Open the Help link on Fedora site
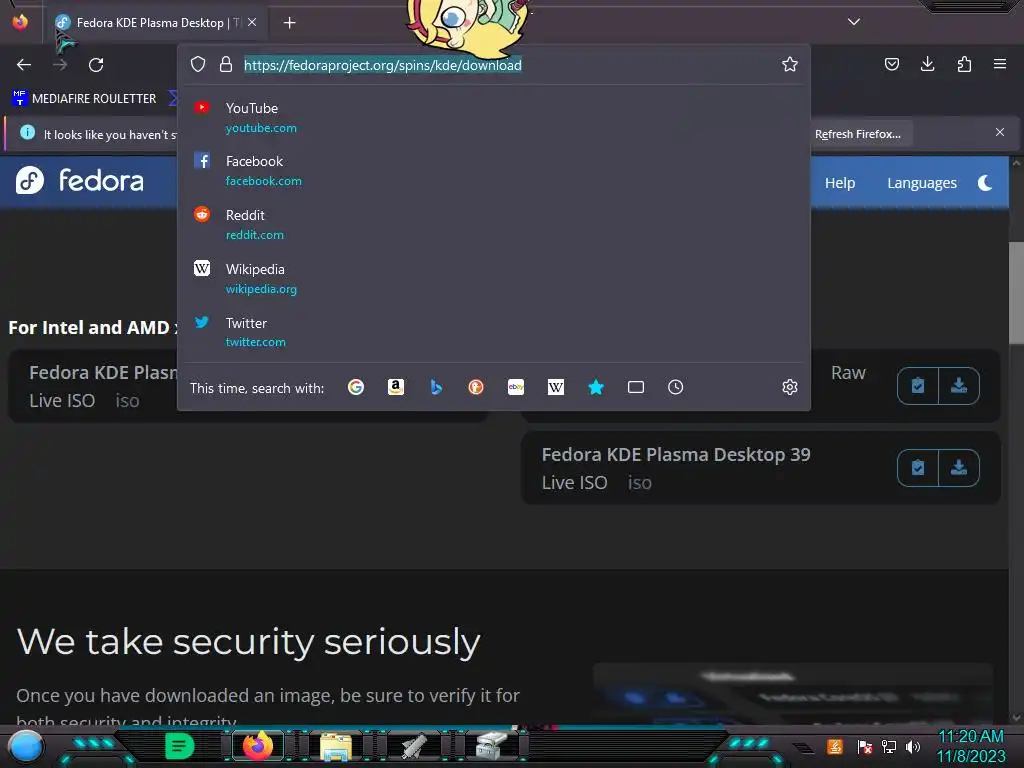The image size is (1024, 768). pos(840,183)
